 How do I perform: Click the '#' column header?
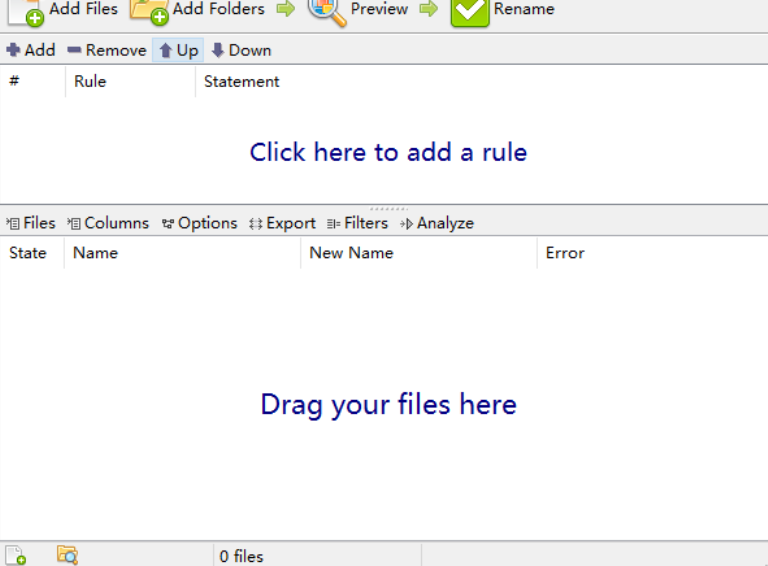[32, 81]
